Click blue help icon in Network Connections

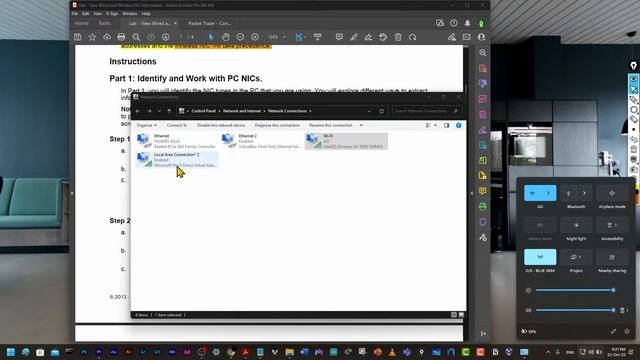tap(459, 125)
